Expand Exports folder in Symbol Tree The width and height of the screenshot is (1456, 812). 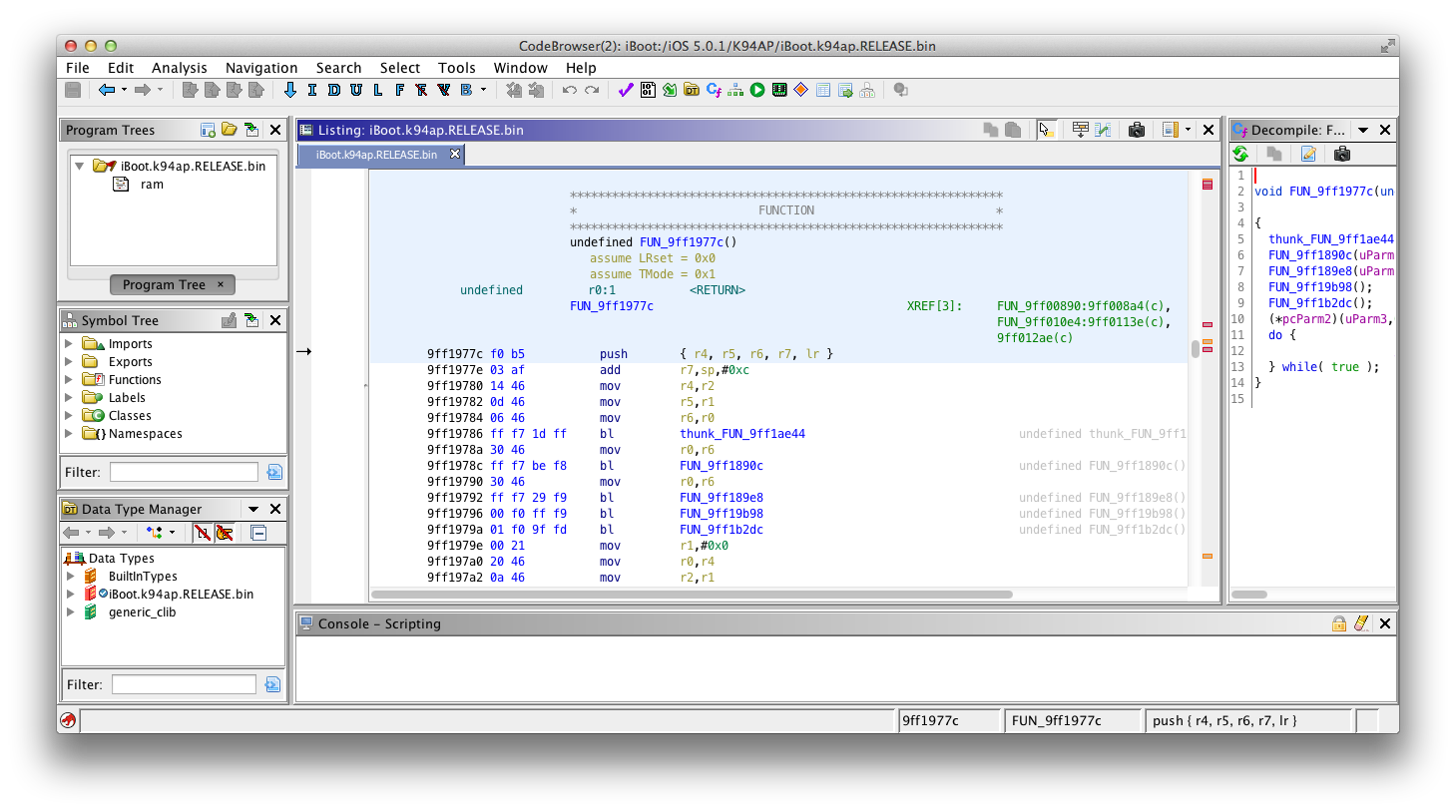[69, 362]
